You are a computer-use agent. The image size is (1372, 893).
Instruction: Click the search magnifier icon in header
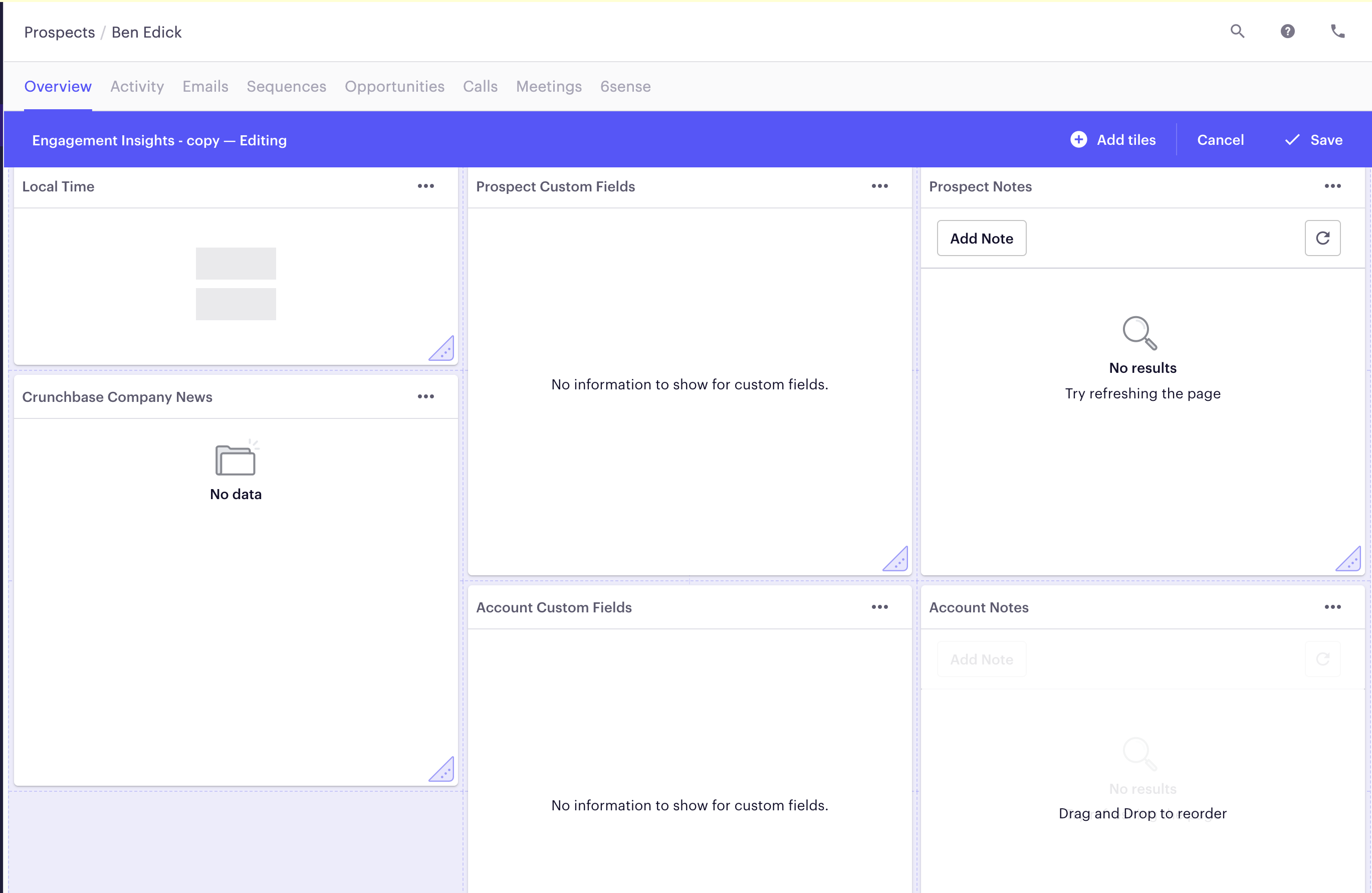(x=1237, y=31)
